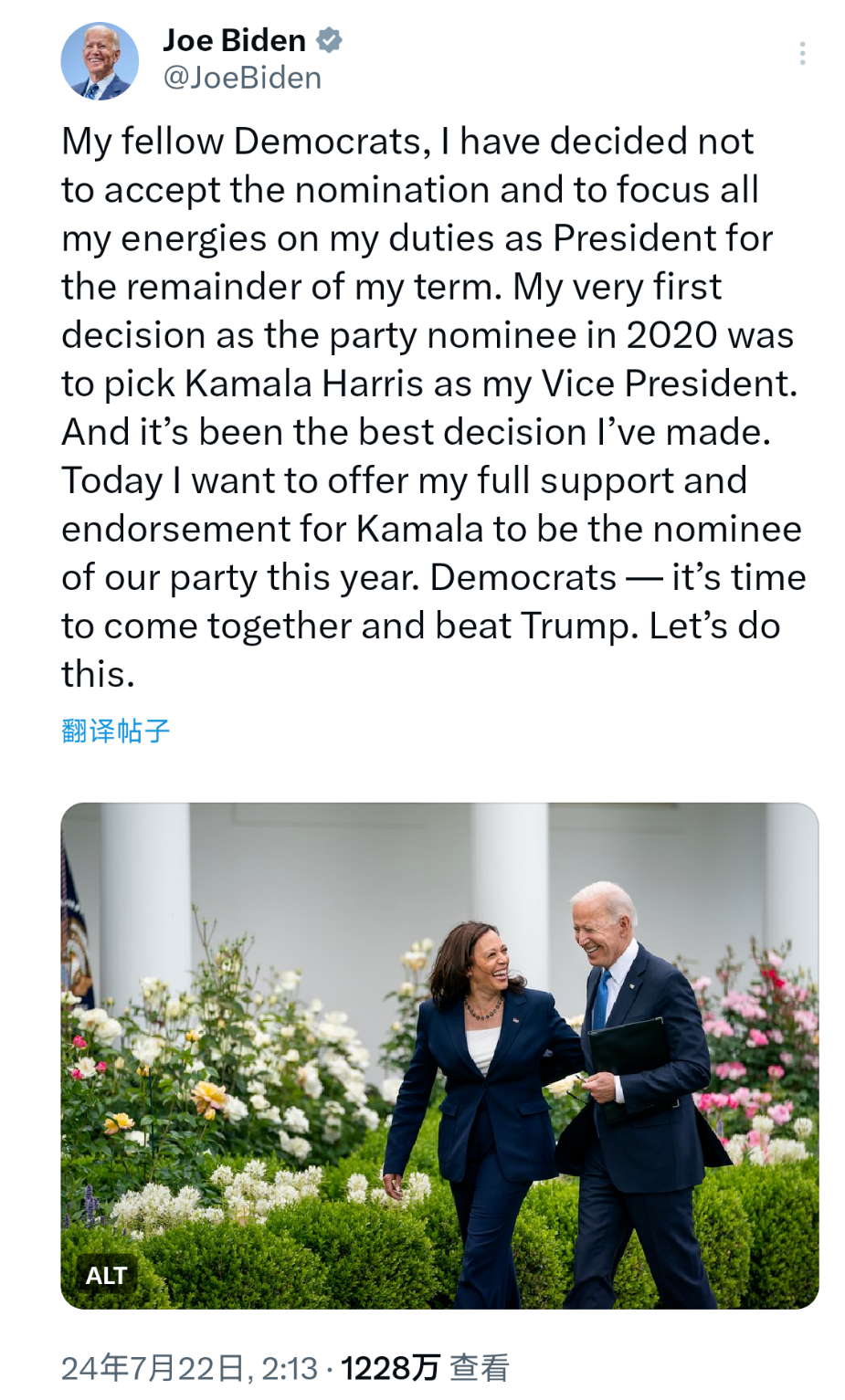Click the 2:13 post time
This screenshot has height=1400, width=845.
(x=290, y=1368)
